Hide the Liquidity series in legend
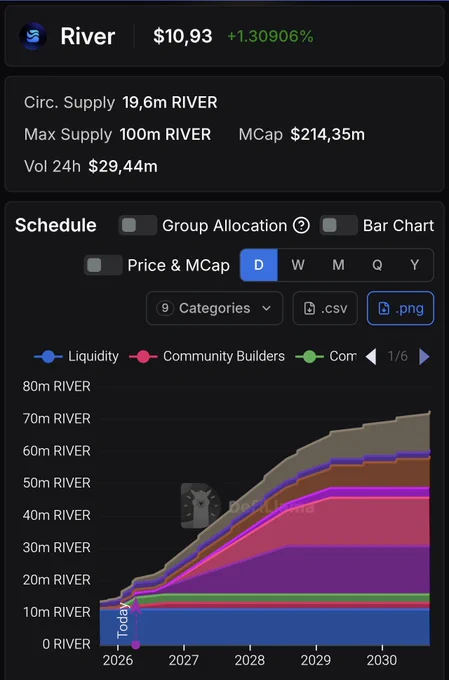The image size is (449, 680). (76, 356)
